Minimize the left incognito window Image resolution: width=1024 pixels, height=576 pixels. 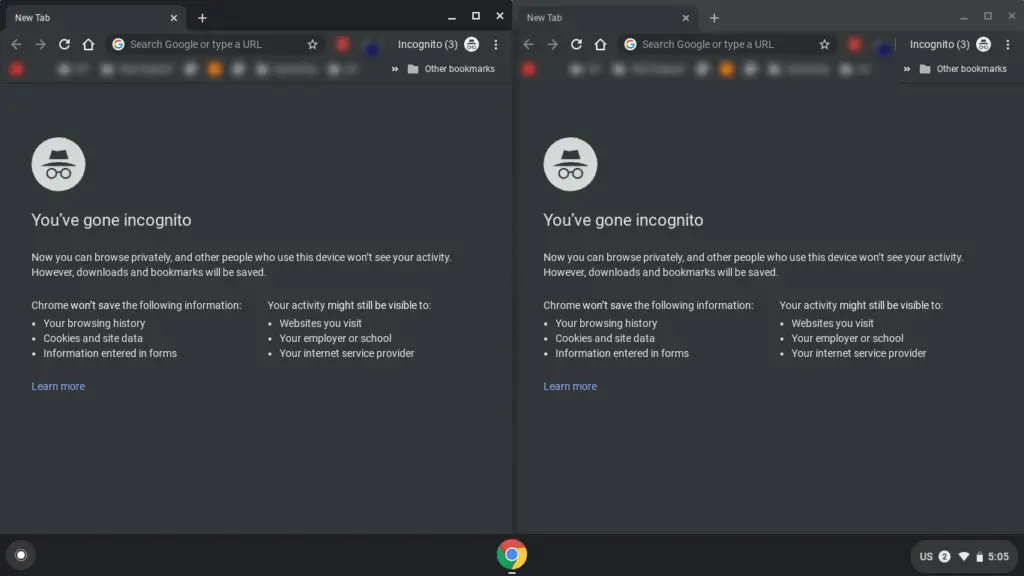coord(452,18)
